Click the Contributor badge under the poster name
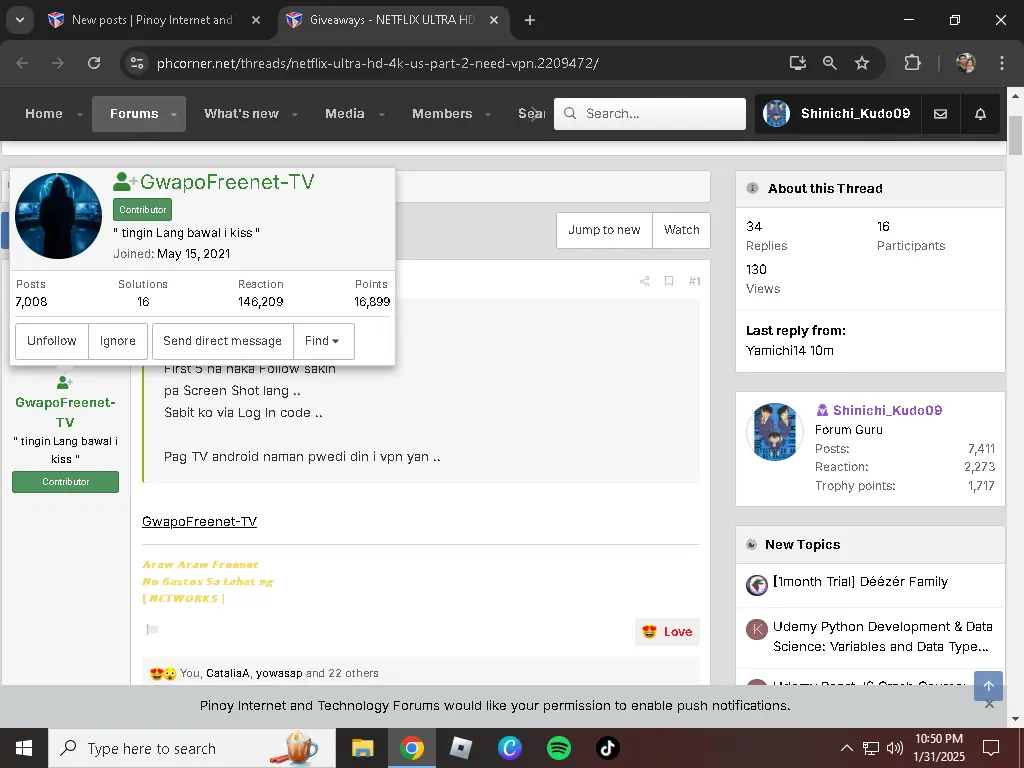 pos(65,482)
